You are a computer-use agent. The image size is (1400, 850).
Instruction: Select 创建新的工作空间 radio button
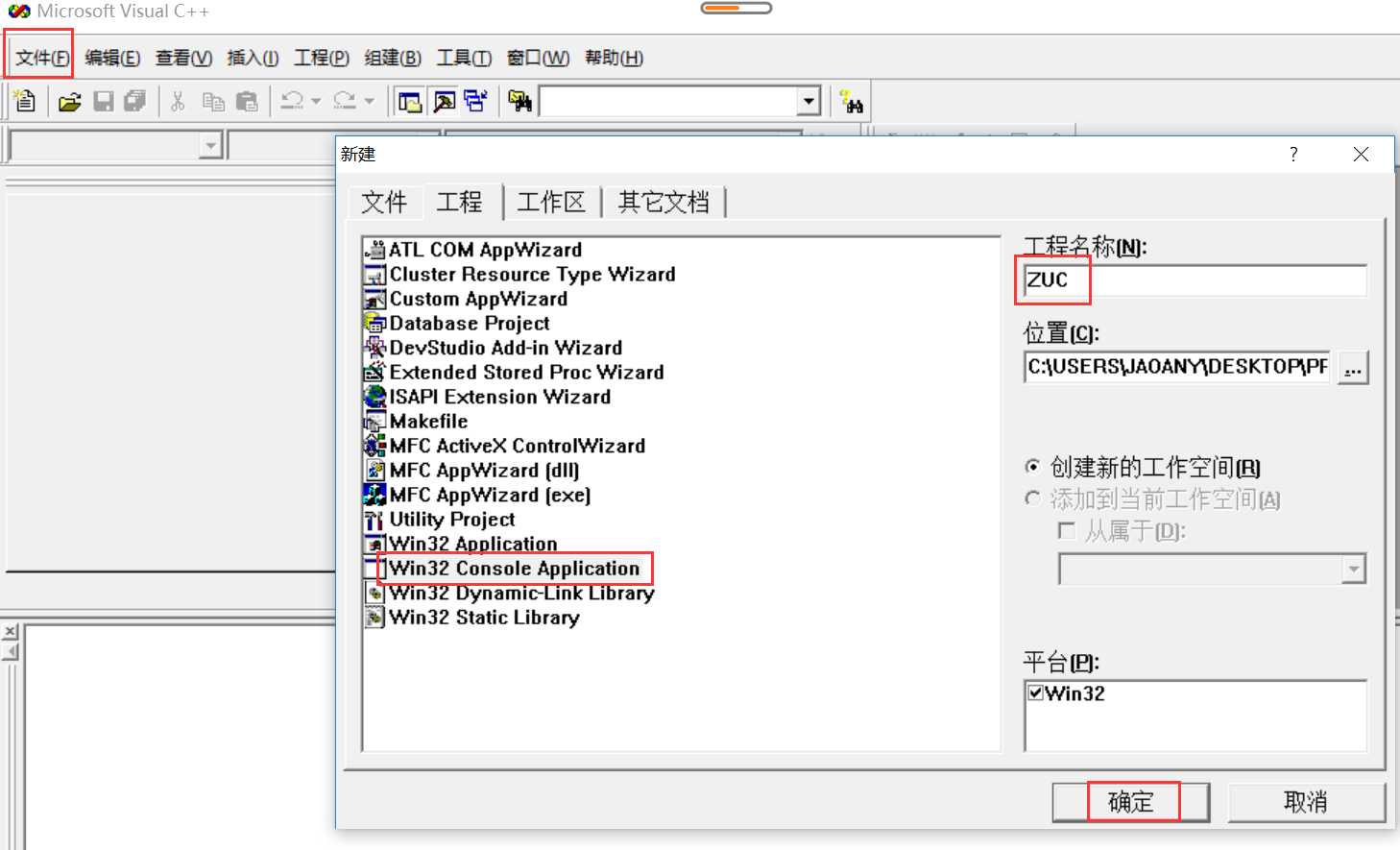1033,467
